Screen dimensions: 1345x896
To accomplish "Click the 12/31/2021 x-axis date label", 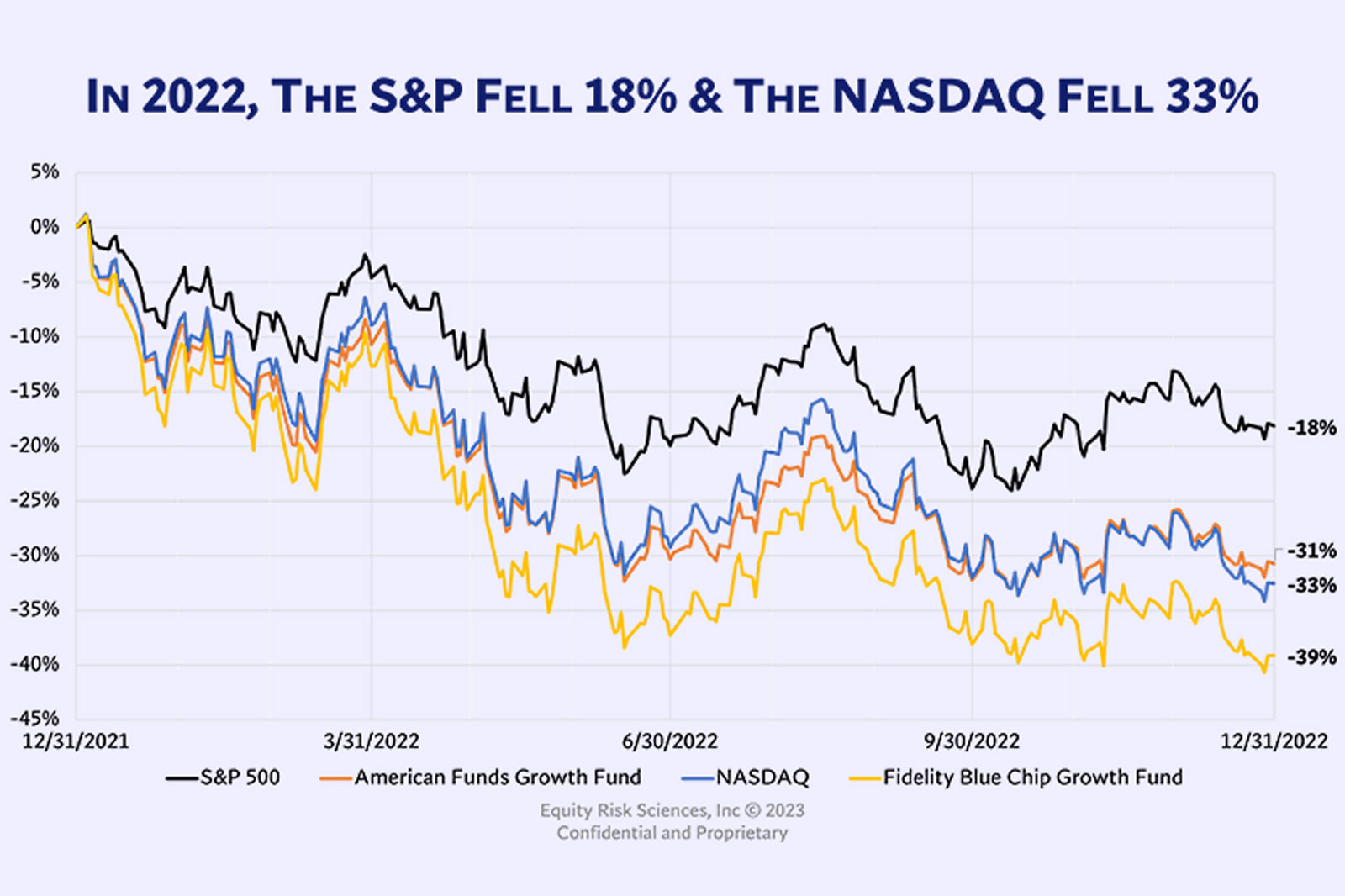I will [76, 741].
